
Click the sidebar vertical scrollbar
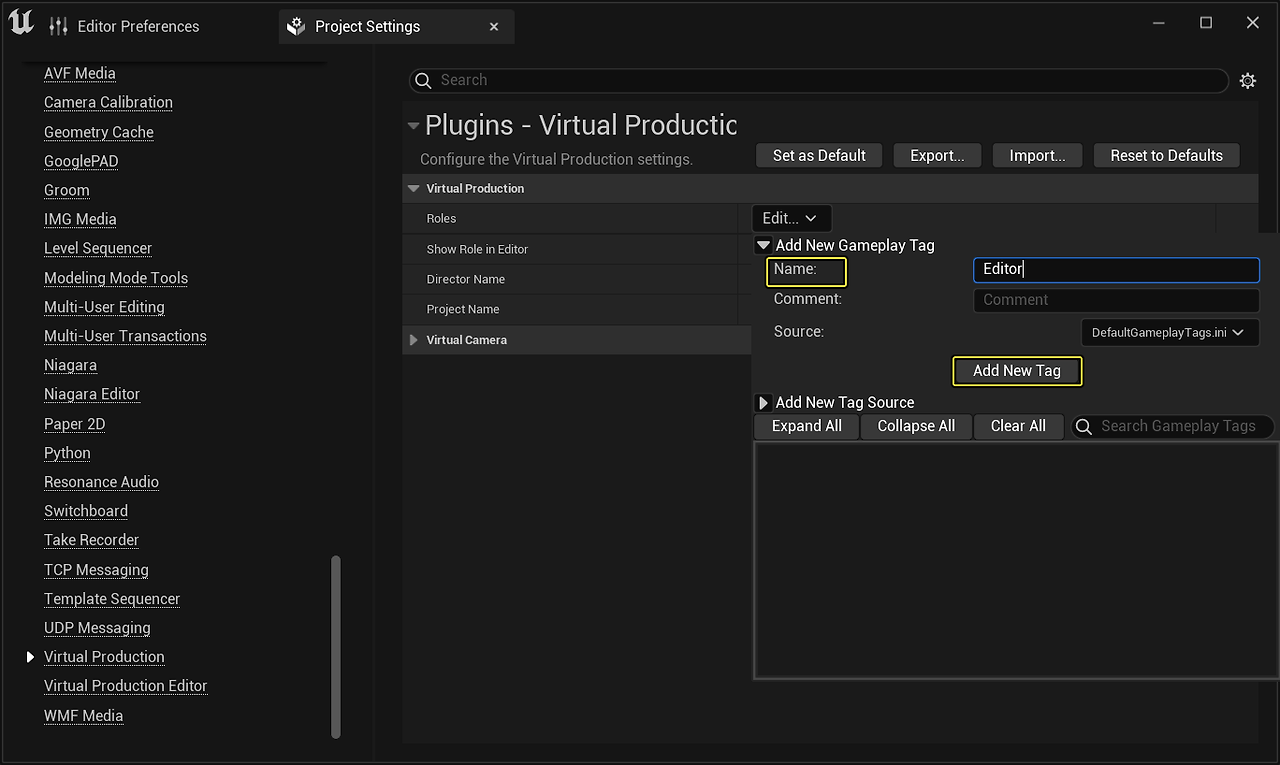coord(336,647)
